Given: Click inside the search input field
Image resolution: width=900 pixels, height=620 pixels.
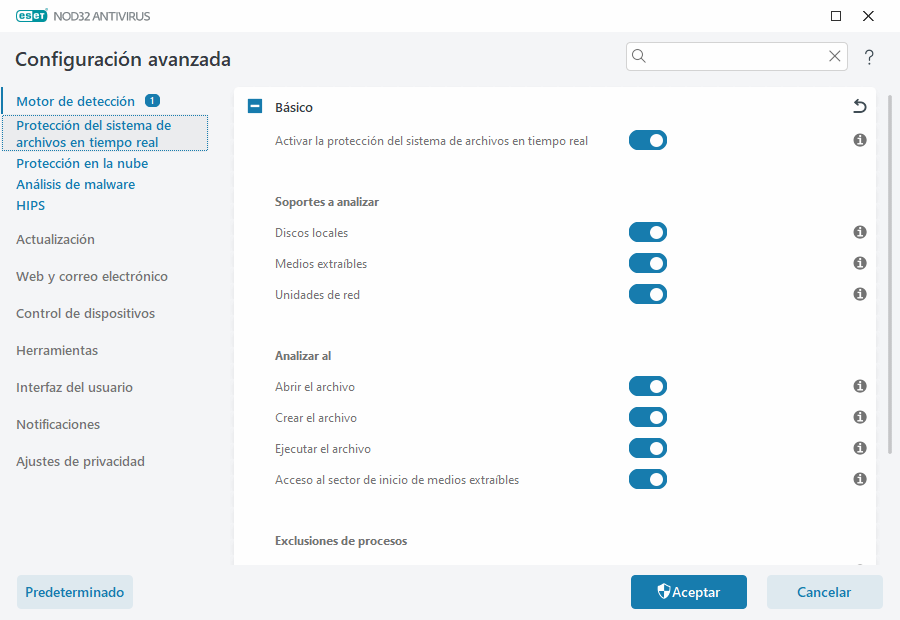Looking at the screenshot, I should click(730, 56).
